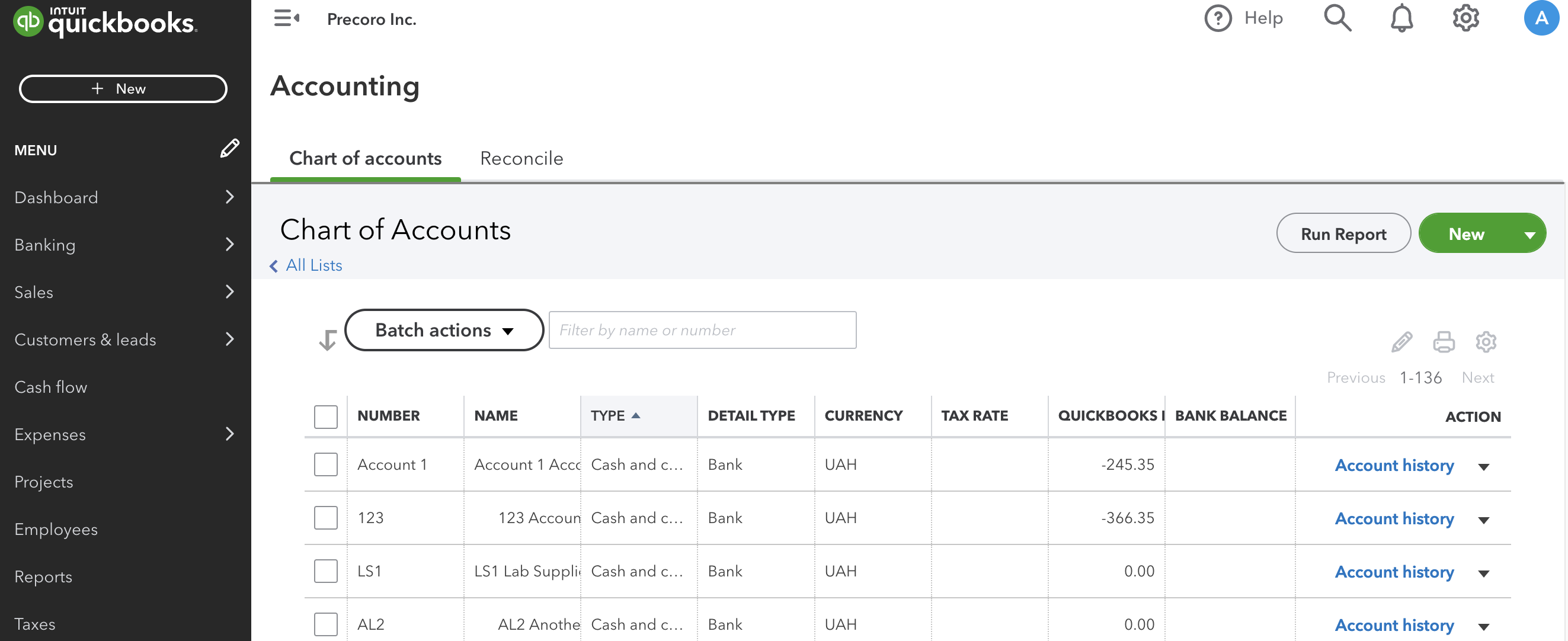Select the Chart of accounts tab

click(365, 158)
